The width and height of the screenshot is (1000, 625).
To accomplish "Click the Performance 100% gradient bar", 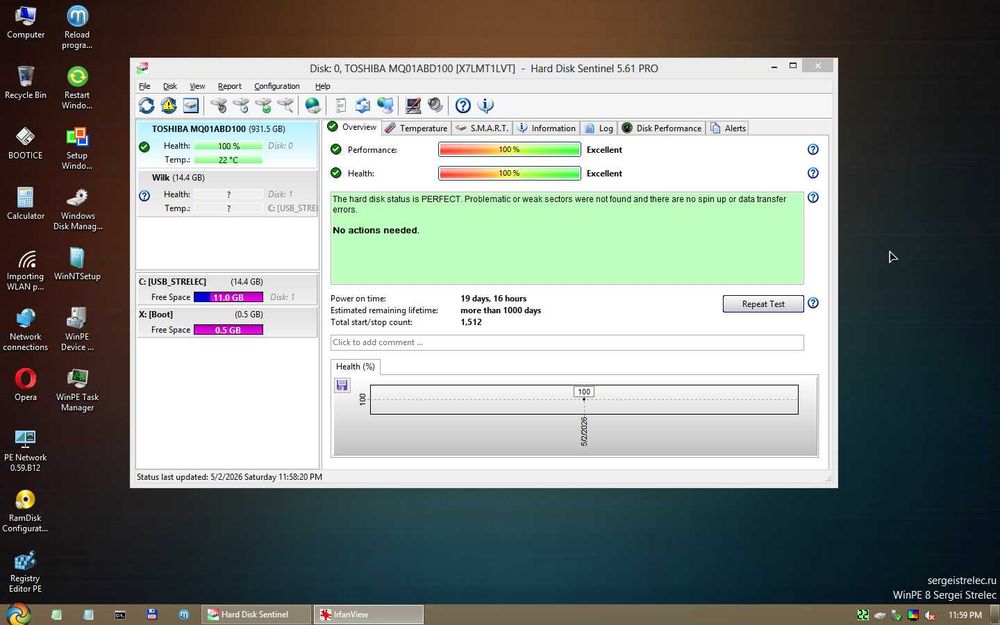I will tap(509, 149).
